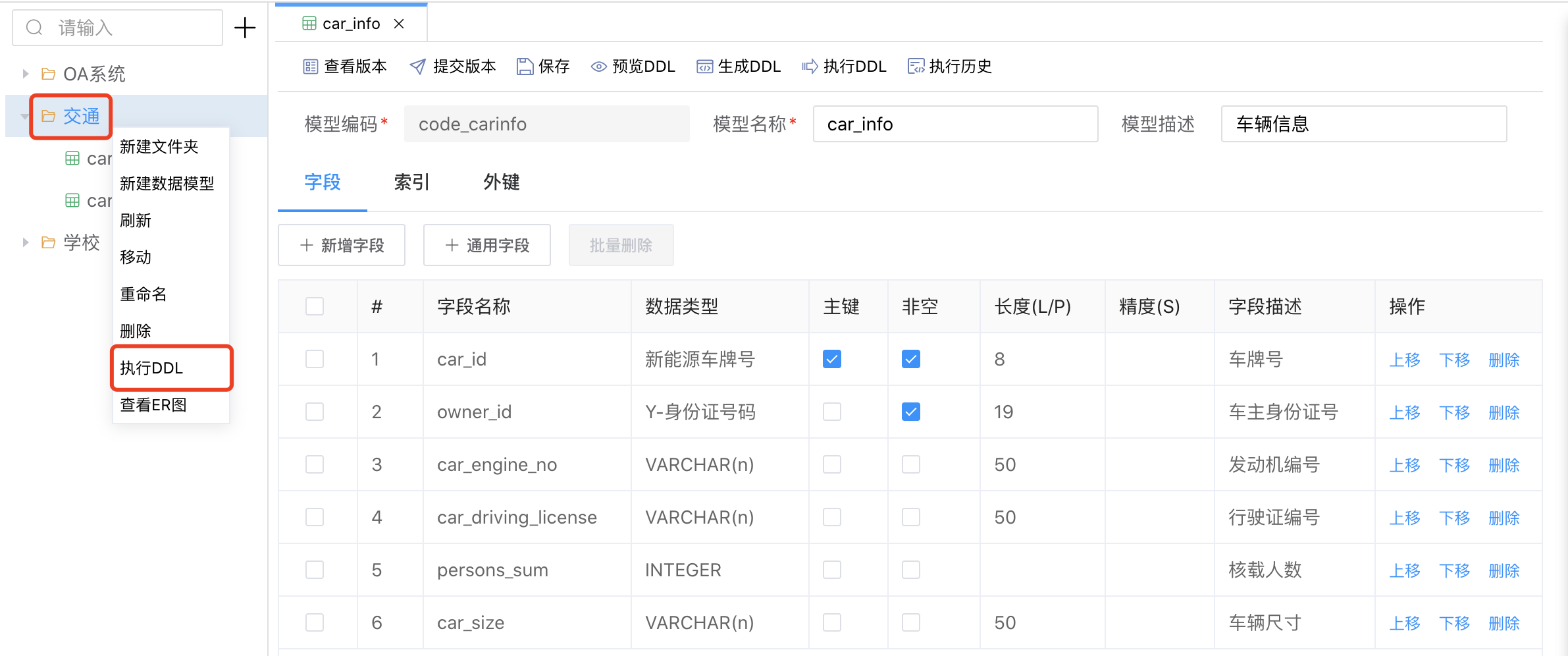The image size is (1568, 656).
Task: Click the 新增字段 button
Action: [x=342, y=246]
